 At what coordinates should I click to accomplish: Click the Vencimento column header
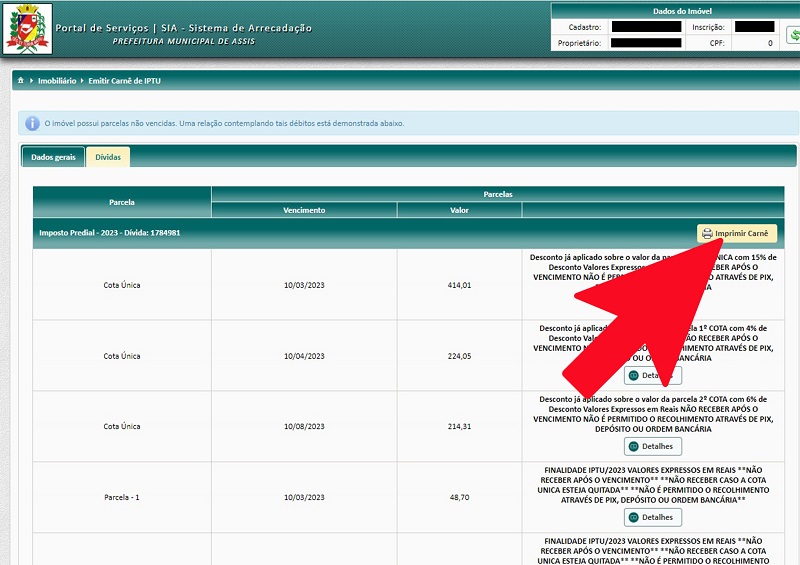304,210
